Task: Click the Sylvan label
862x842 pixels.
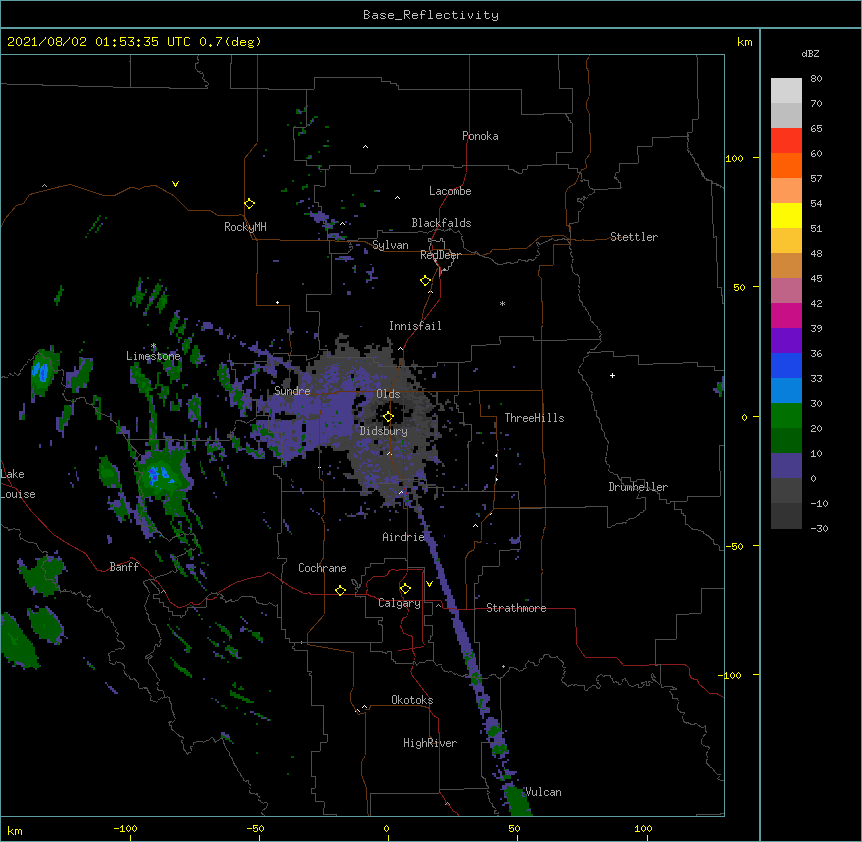Action: (x=390, y=245)
